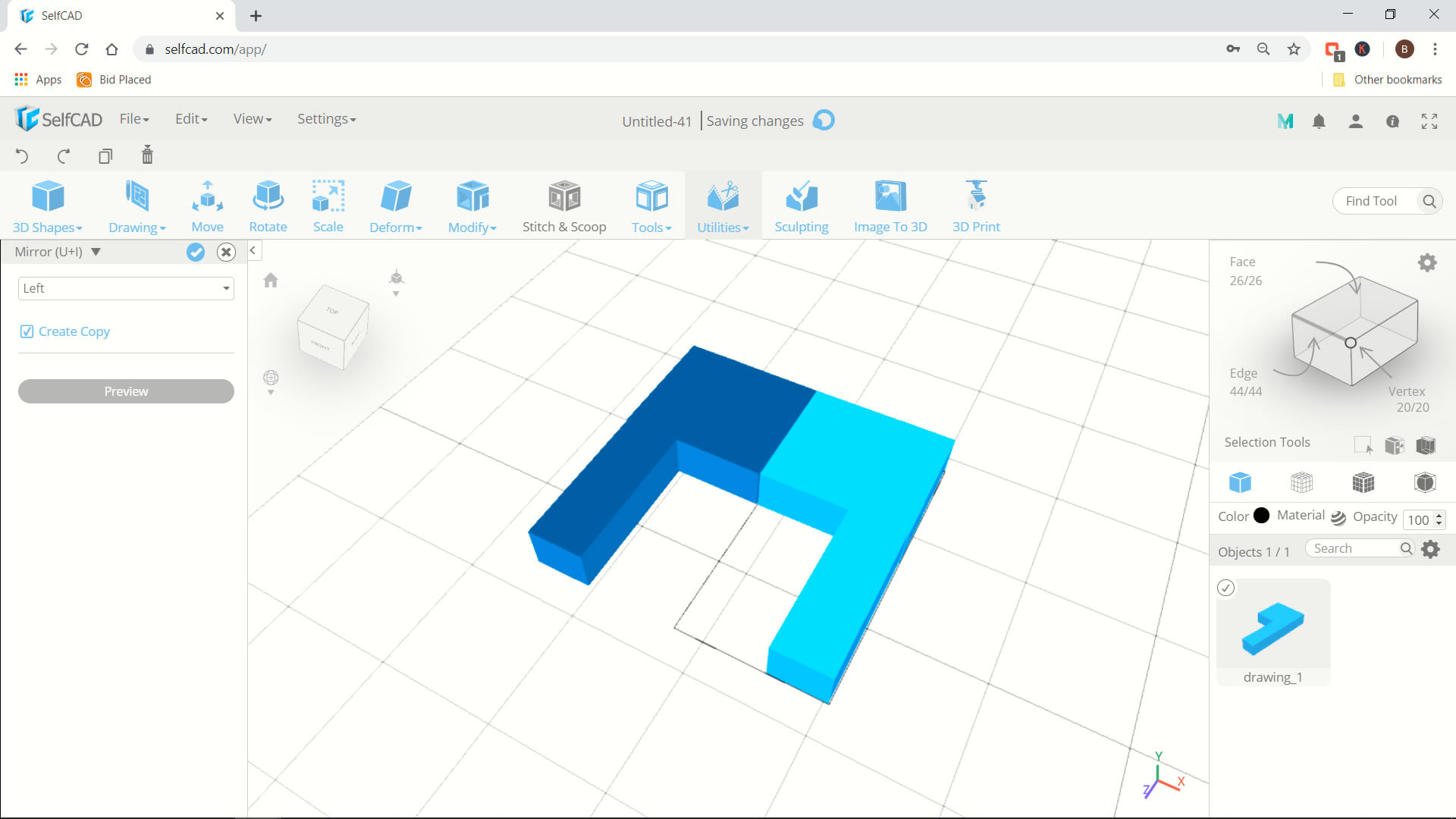The width and height of the screenshot is (1456, 819).
Task: Open Other bookmarks folder
Action: (1387, 80)
